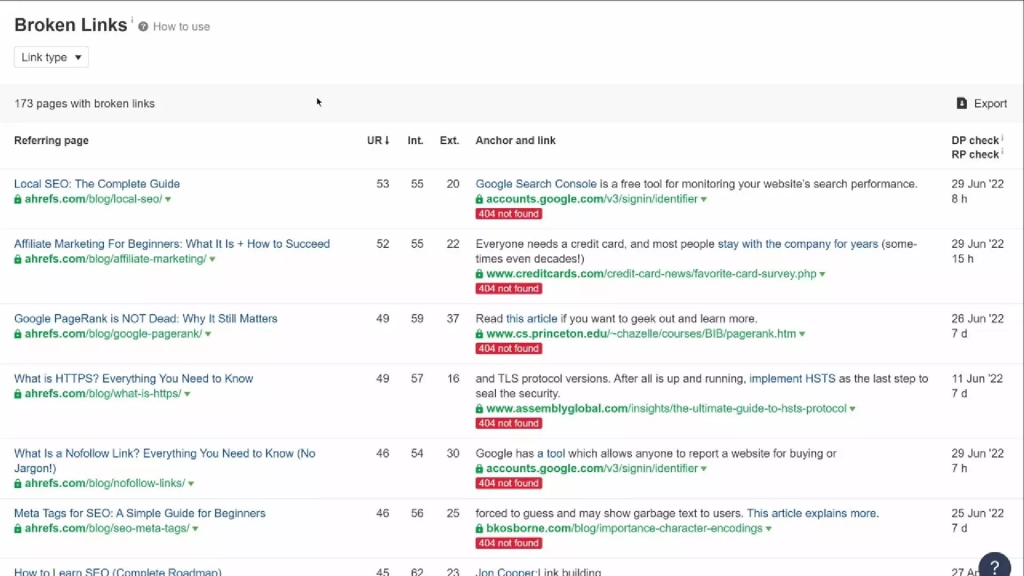The image size is (1024, 576).
Task: Click the padlock icon beside www.creditcards.com link
Action: [x=479, y=274]
